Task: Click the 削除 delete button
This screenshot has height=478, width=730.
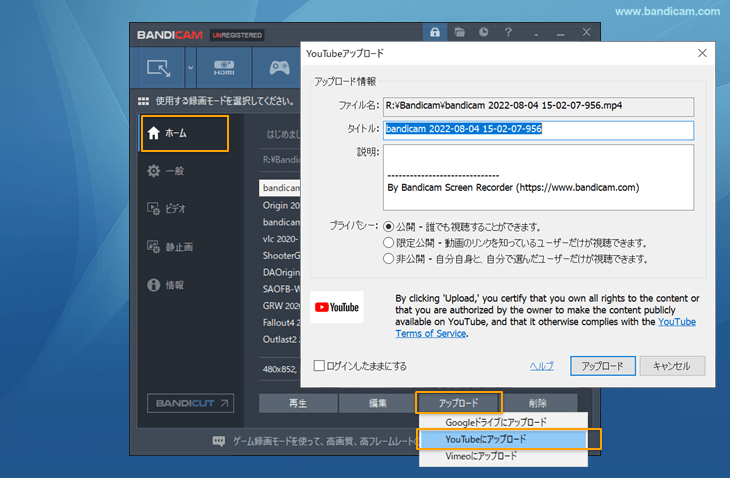Action: coord(538,403)
